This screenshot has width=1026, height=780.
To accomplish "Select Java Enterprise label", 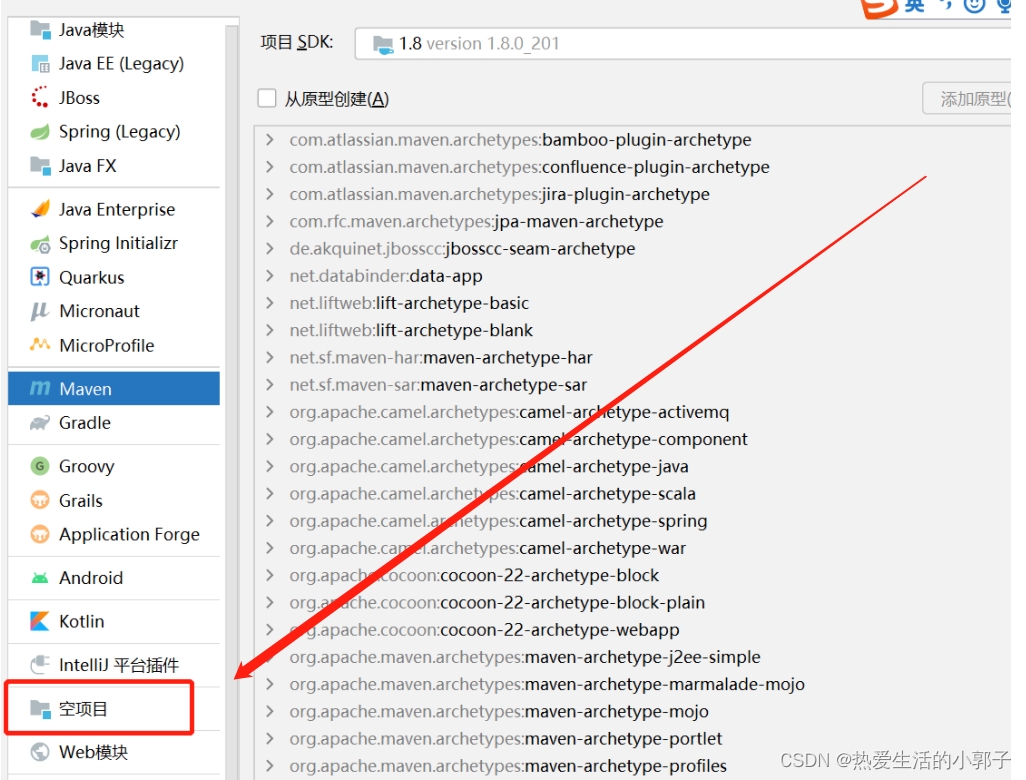I will coord(117,209).
